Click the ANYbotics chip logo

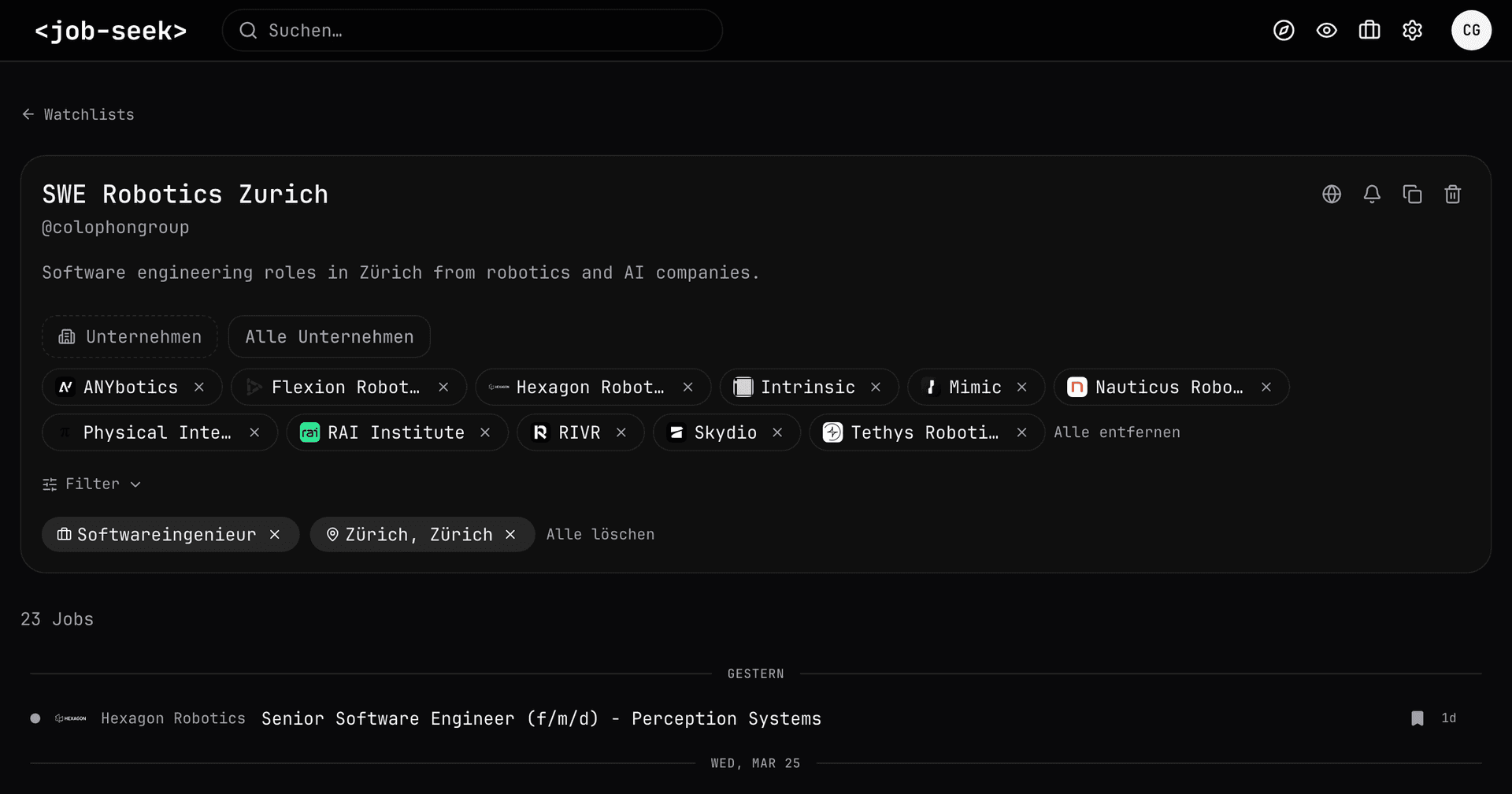pos(66,388)
